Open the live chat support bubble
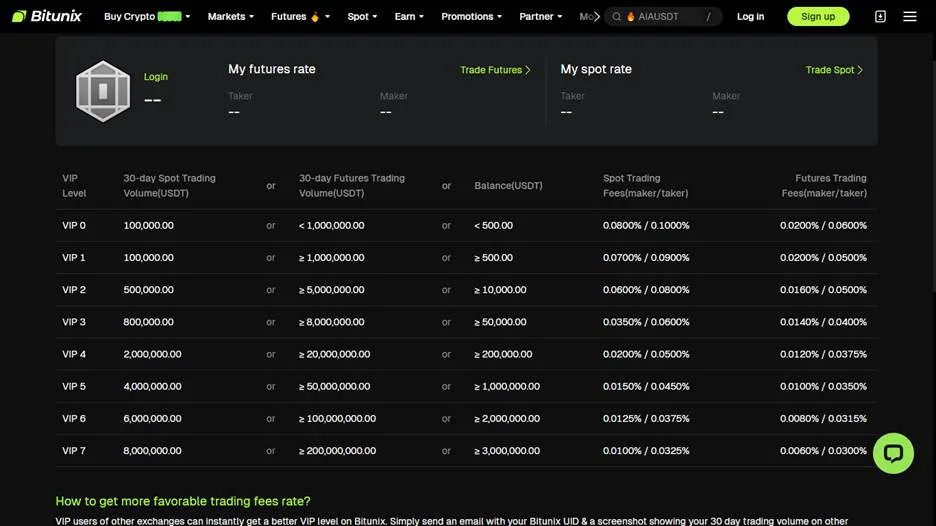Image resolution: width=936 pixels, height=526 pixels. pos(893,454)
